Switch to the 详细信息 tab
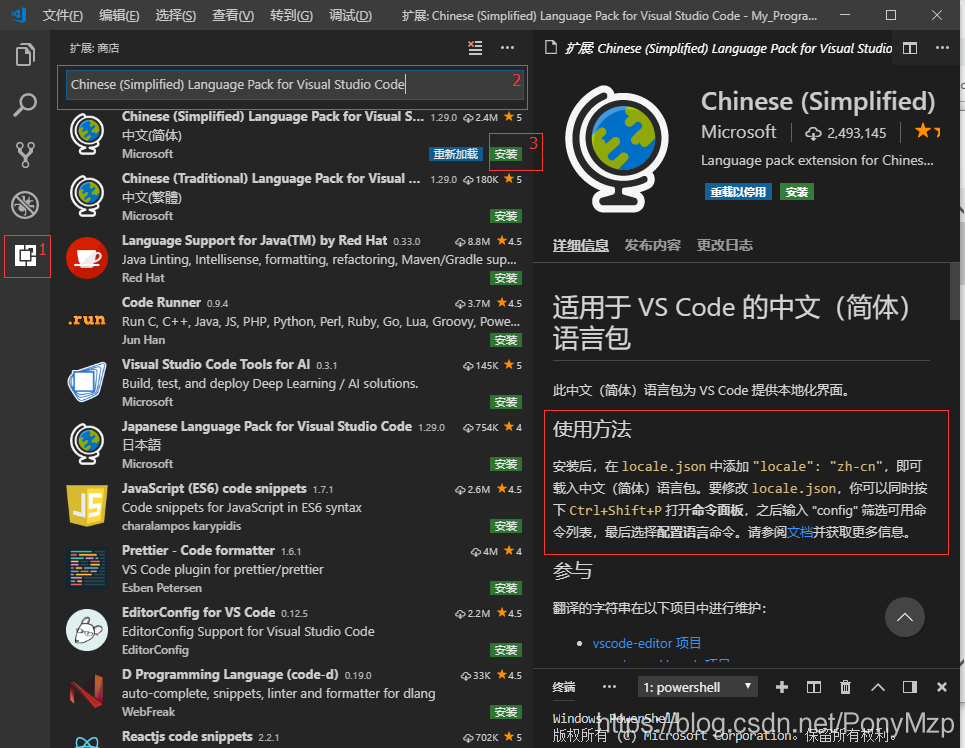Image resolution: width=965 pixels, height=748 pixels. [580, 246]
